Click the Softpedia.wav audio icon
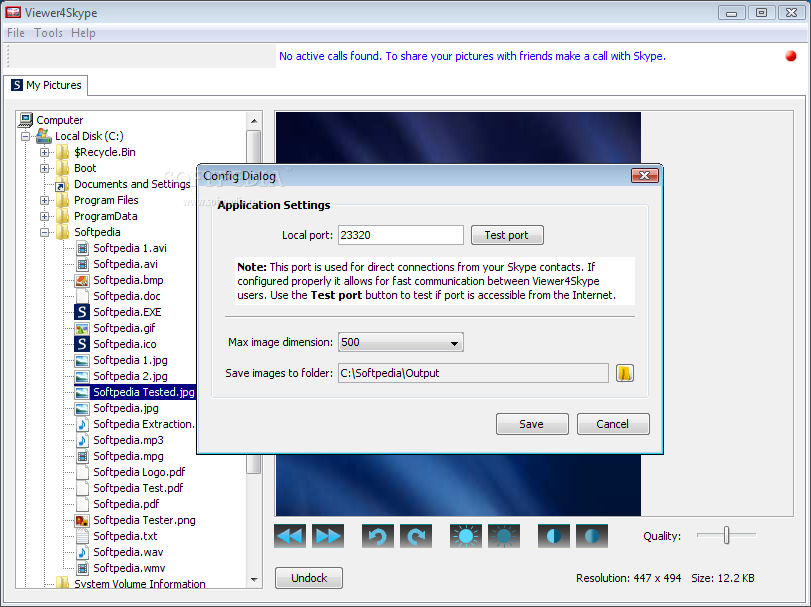This screenshot has width=811, height=607. click(x=82, y=552)
